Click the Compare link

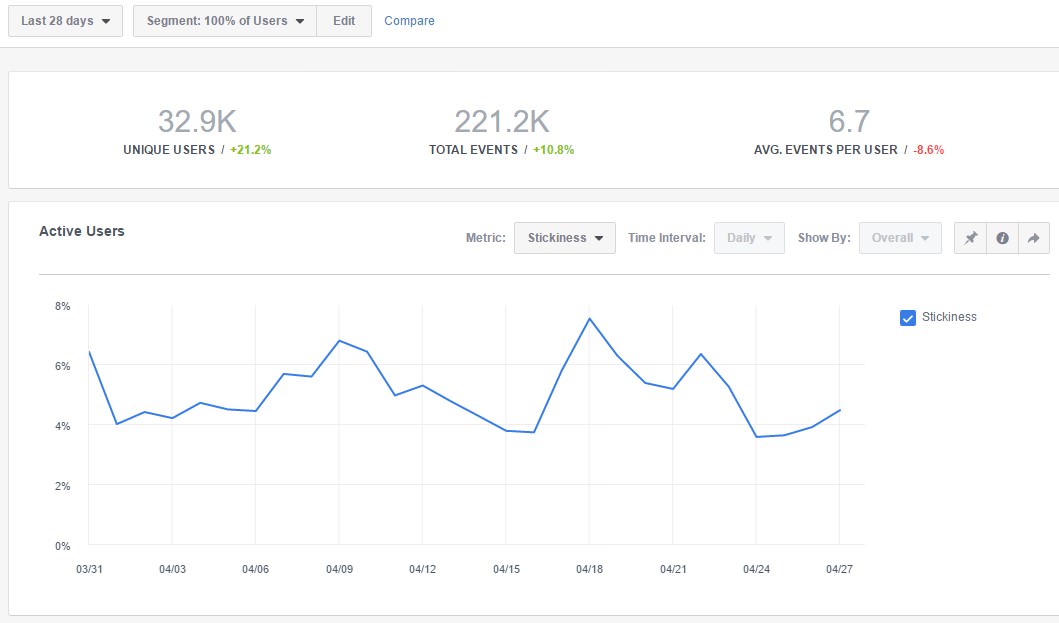(409, 21)
